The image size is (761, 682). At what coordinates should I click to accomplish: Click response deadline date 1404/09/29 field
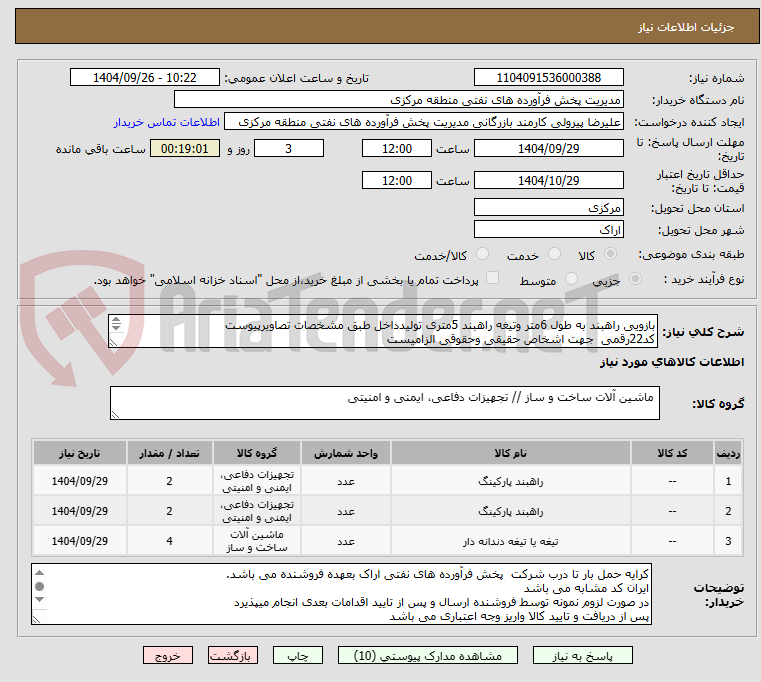coord(548,149)
